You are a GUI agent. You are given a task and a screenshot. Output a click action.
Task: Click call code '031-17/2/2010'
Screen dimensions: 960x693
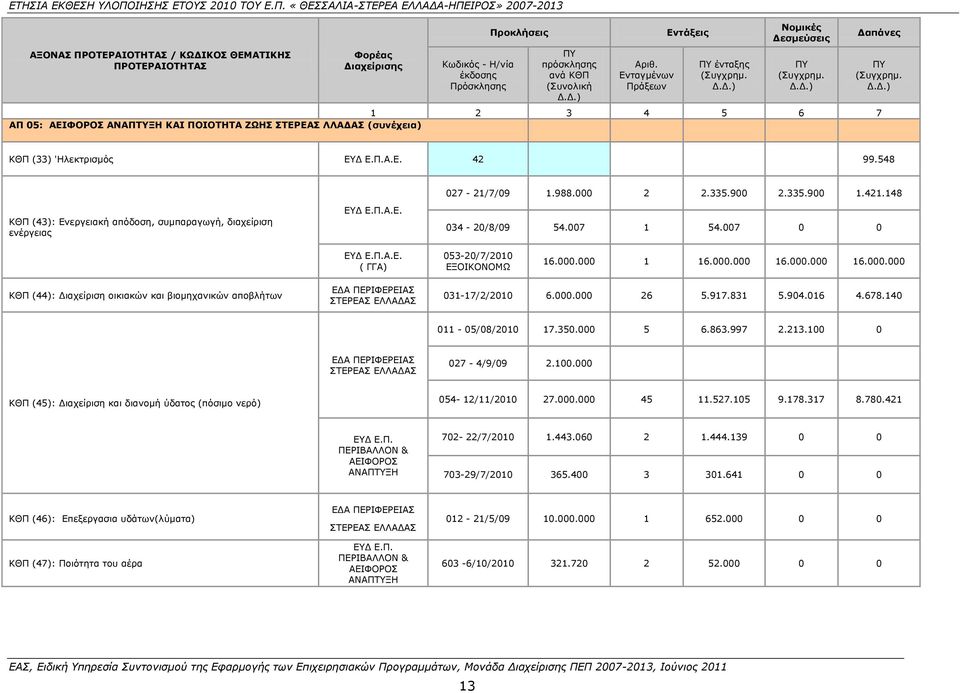coord(478,295)
